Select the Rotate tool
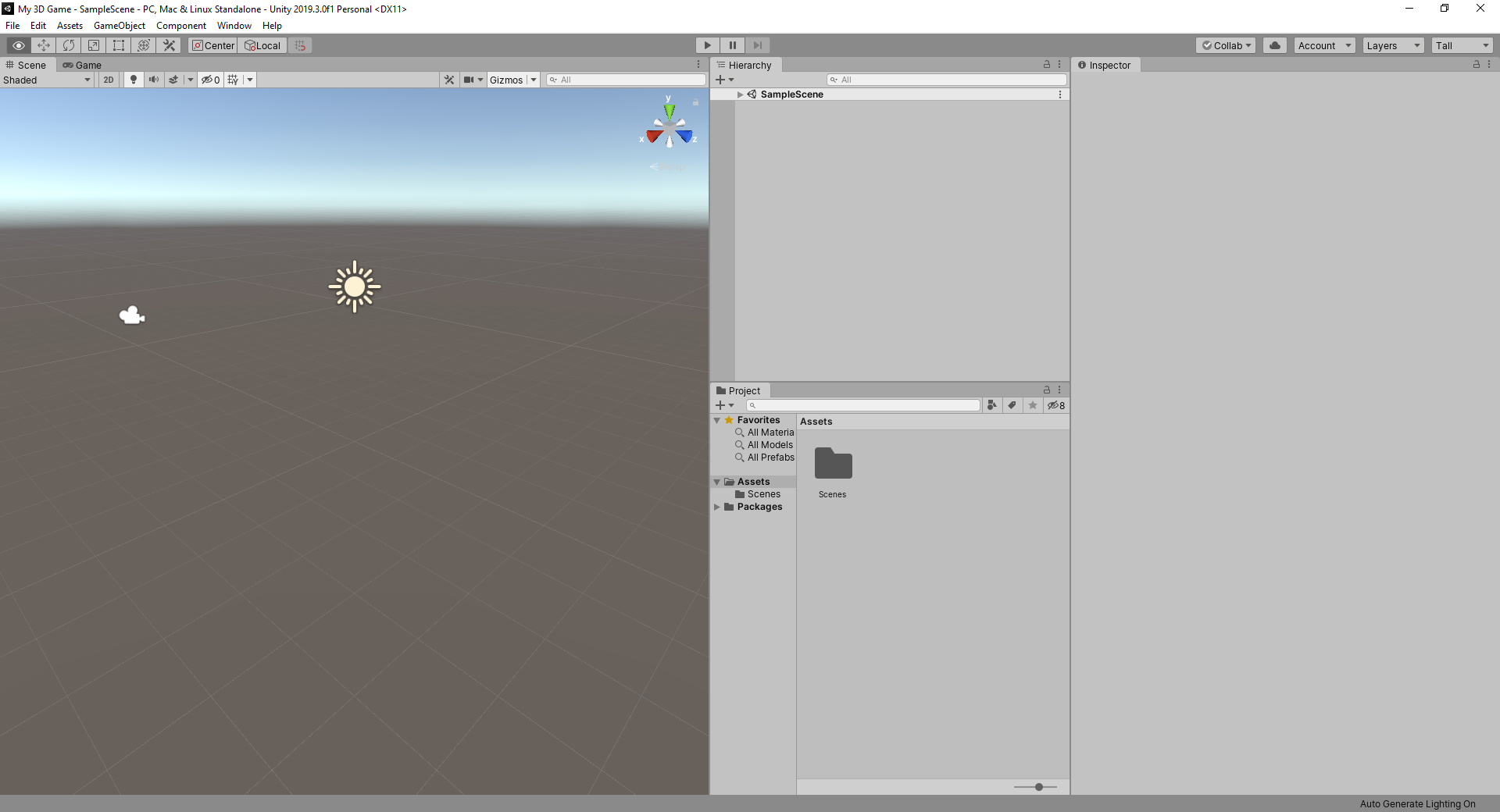Screen dimensions: 1500x812 click(x=69, y=45)
